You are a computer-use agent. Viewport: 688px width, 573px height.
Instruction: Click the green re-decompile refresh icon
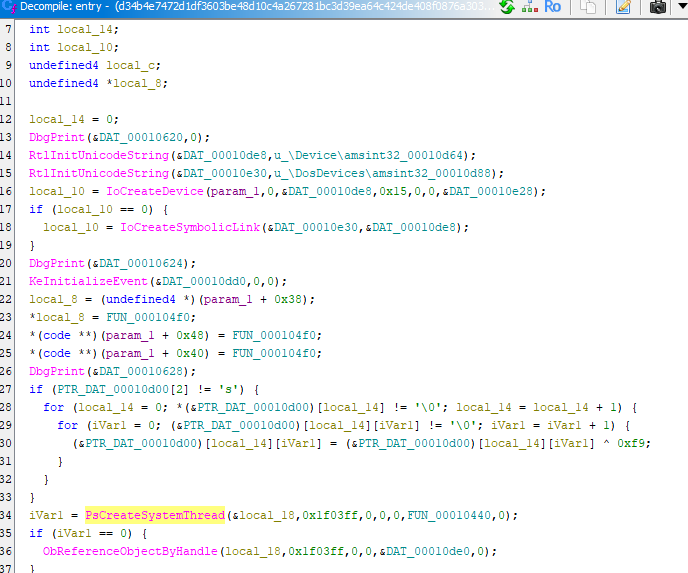point(506,8)
